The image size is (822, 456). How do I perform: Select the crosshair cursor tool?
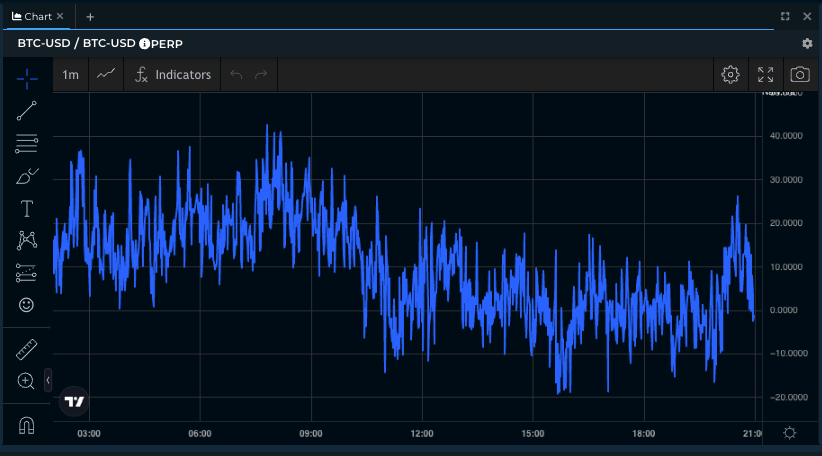click(x=27, y=77)
